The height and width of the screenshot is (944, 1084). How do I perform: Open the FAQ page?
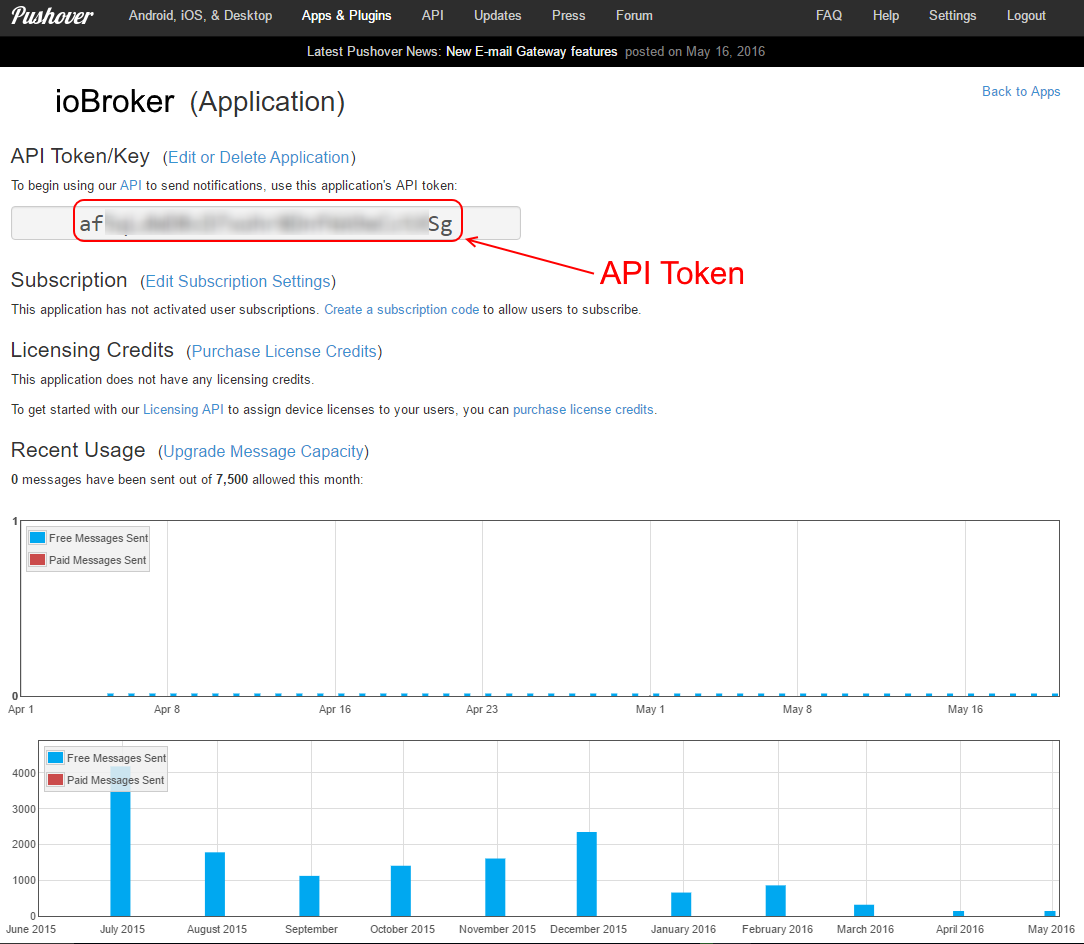[x=829, y=15]
